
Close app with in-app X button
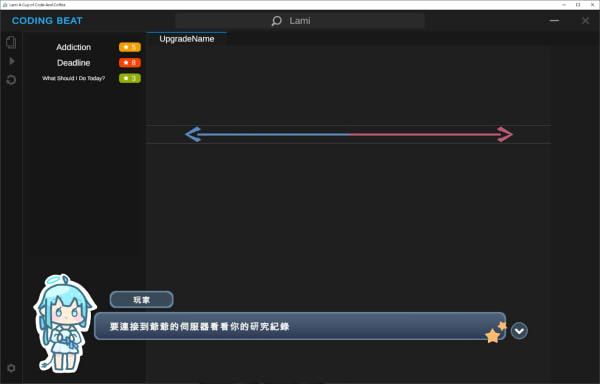pyautogui.click(x=585, y=21)
